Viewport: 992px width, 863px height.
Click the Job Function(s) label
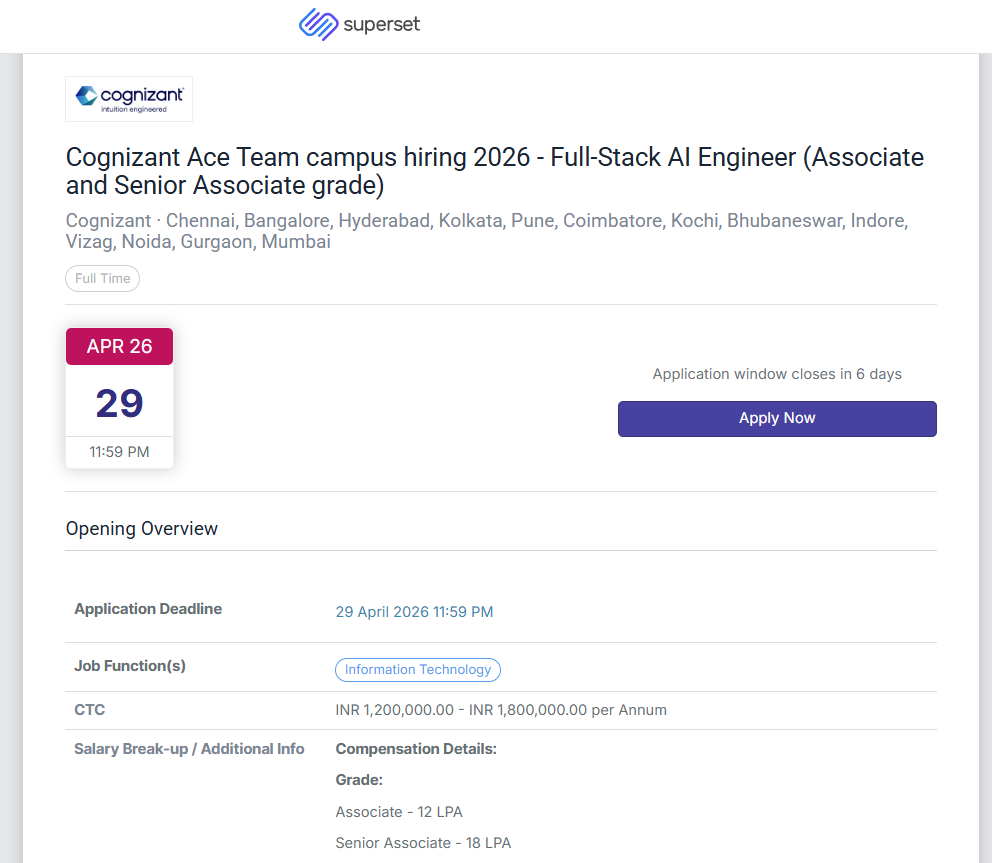pyautogui.click(x=130, y=666)
